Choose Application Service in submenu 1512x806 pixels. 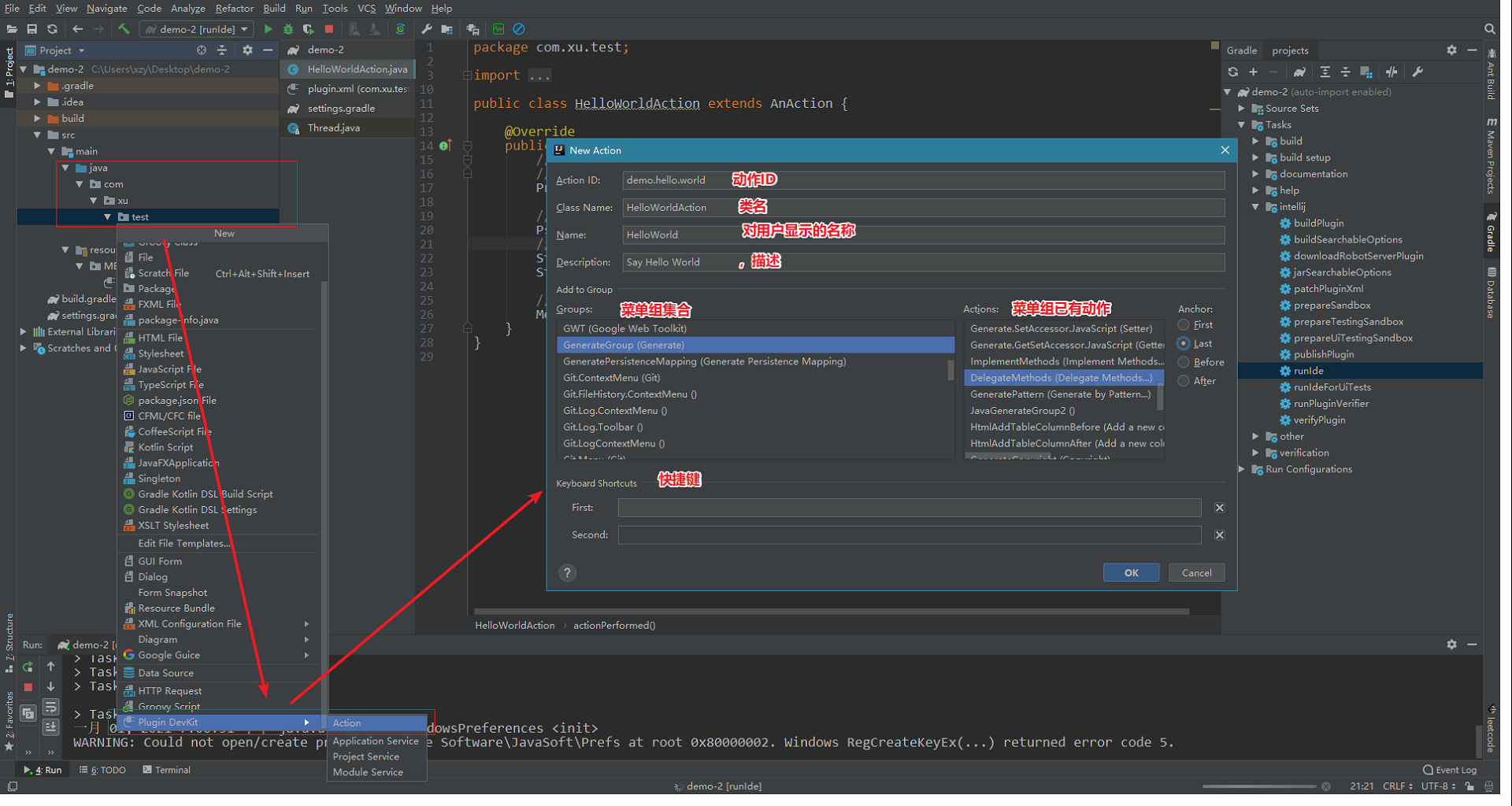tap(376, 741)
